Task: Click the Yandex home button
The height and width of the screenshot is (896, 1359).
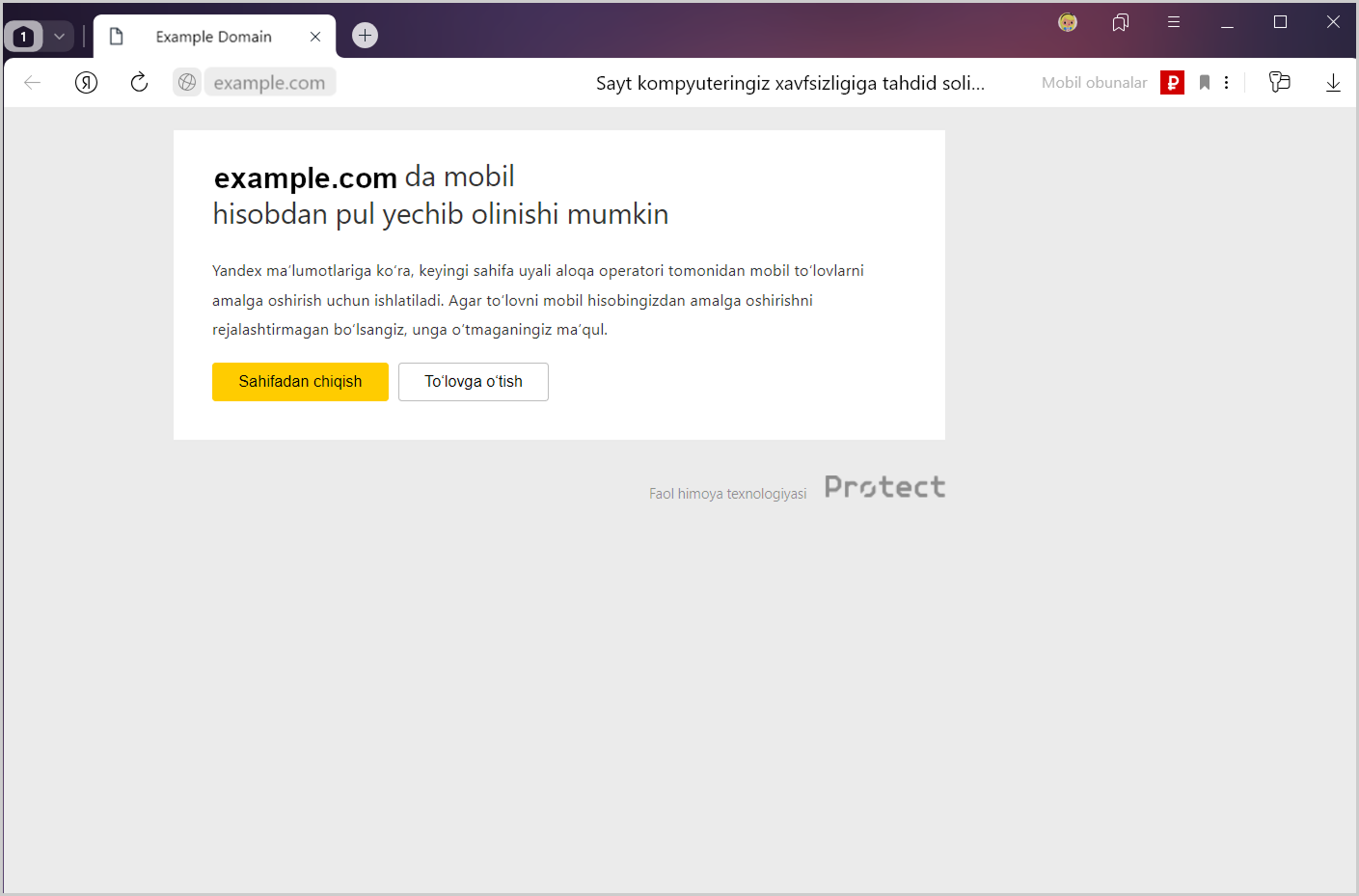Action: 87,83
